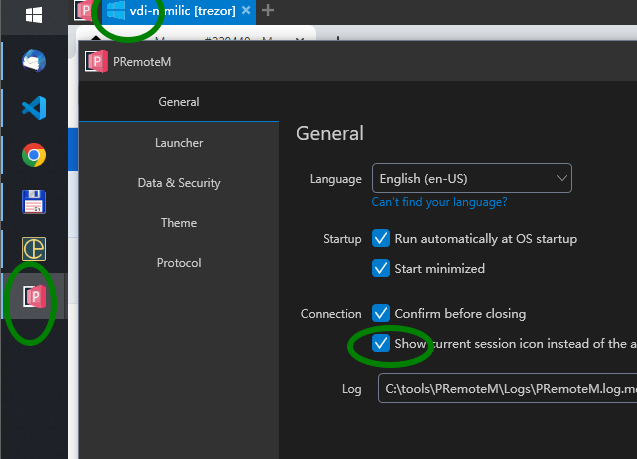This screenshot has width=637, height=459.
Task: Toggle the 'Start minimized' checkbox
Action: 381,268
